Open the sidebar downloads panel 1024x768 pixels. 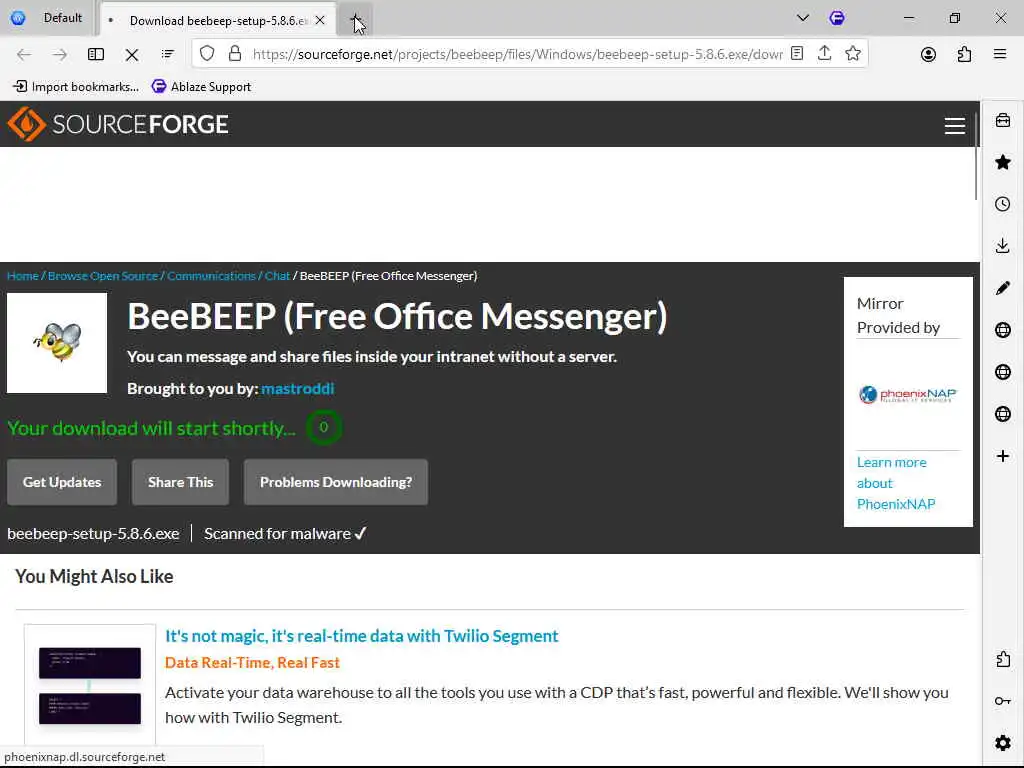pos(1002,246)
